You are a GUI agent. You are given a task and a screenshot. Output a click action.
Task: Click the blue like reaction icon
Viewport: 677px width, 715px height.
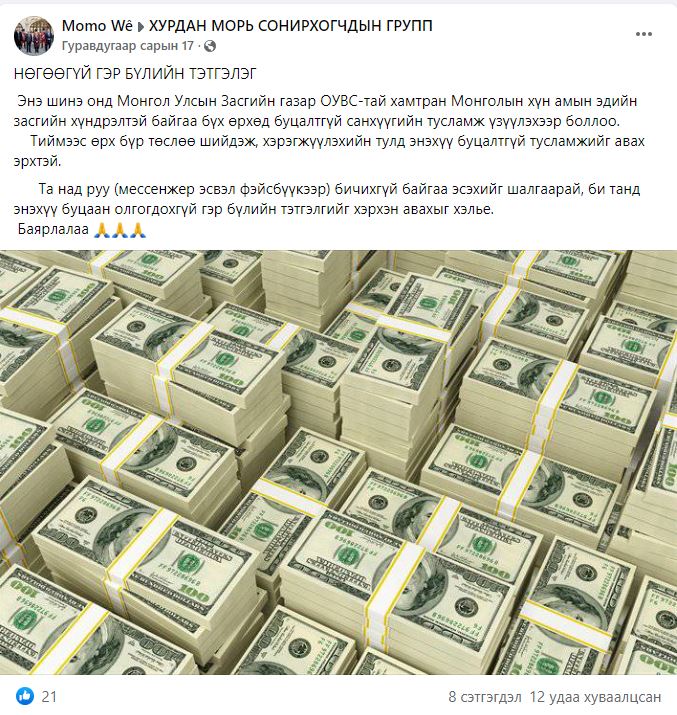[25, 696]
